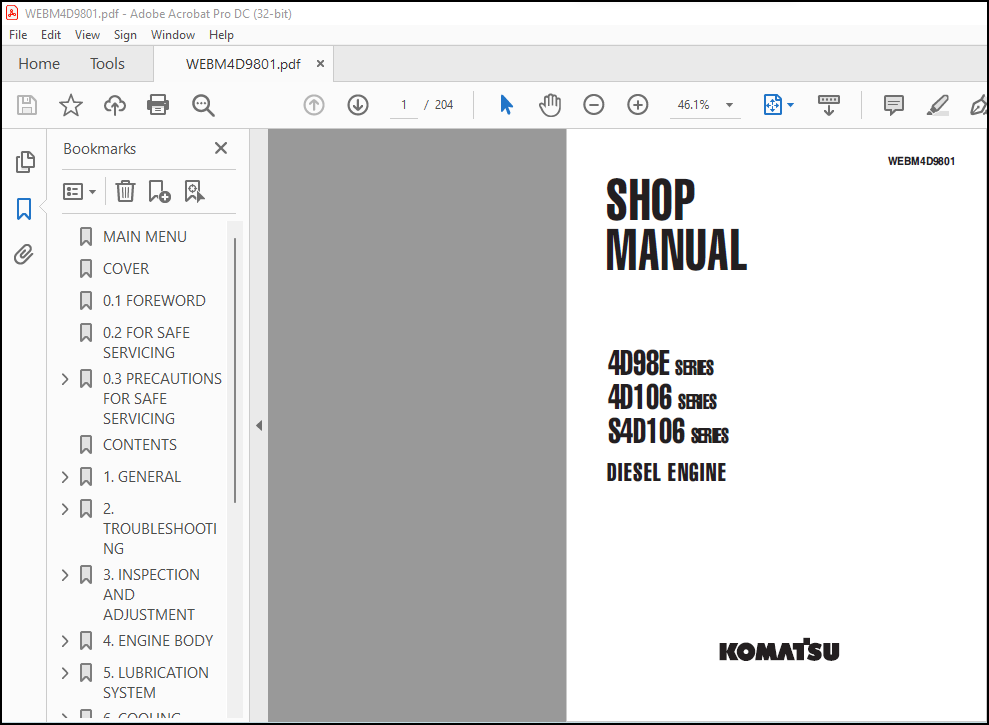This screenshot has height=725, width=989.
Task: Add file to starred with star icon
Action: click(71, 105)
